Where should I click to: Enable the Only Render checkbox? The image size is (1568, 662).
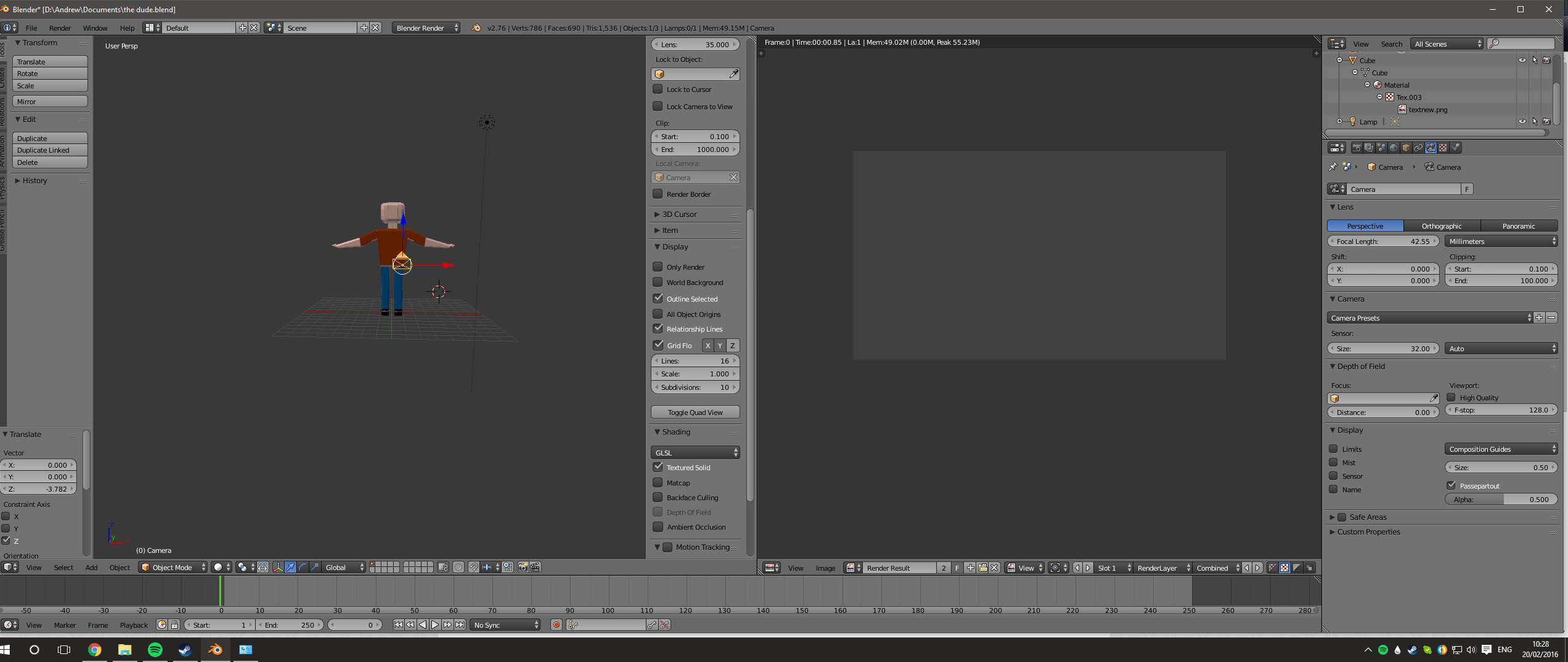pyautogui.click(x=658, y=267)
